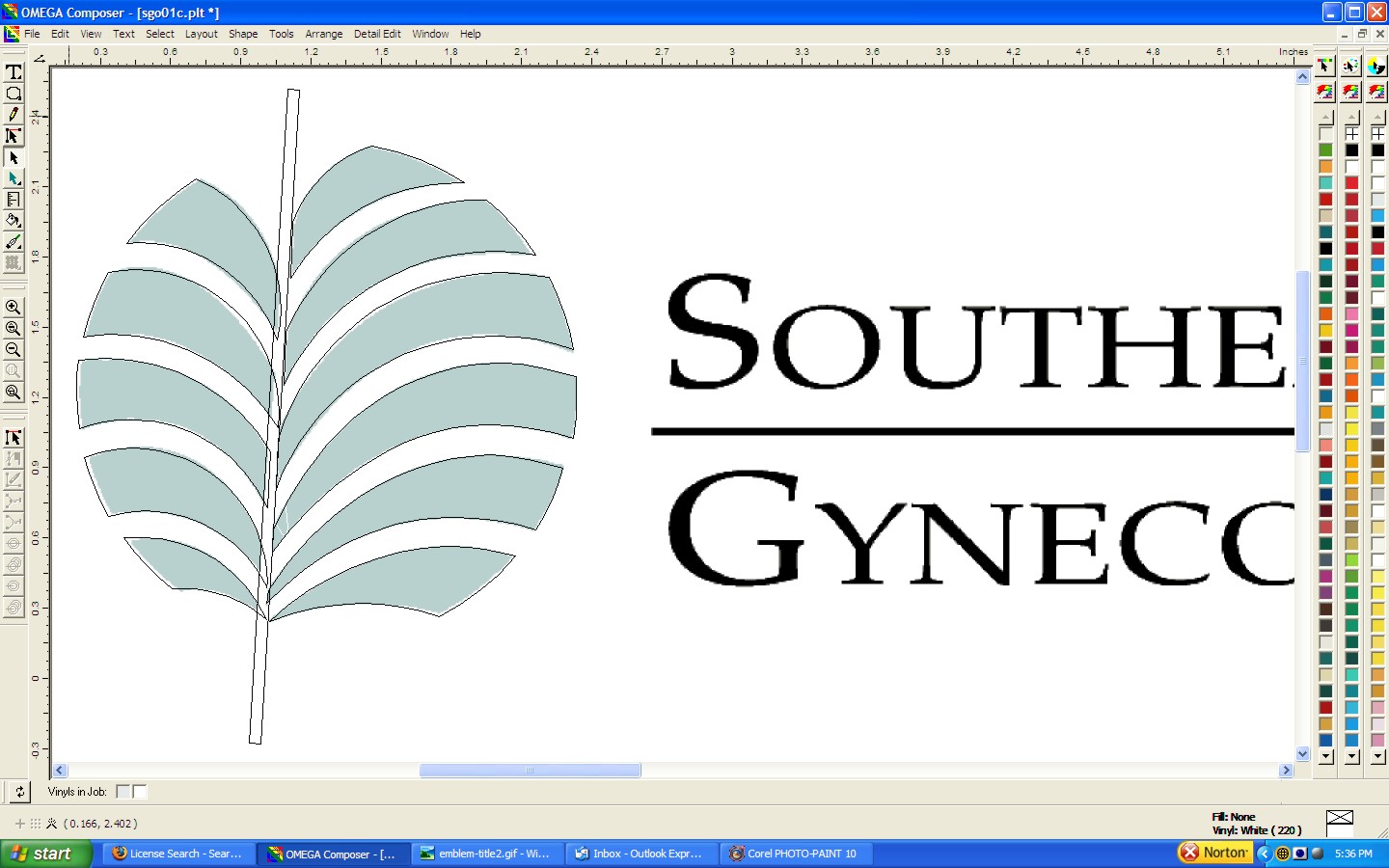Click the second palette column scroll-up arrow

coord(1351,118)
